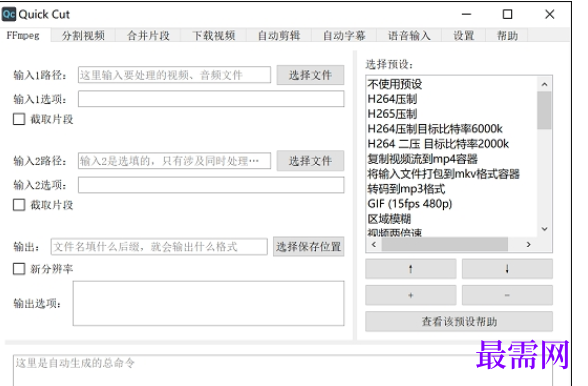Add a preset with the + button
Image resolution: width=588 pixels, height=386 pixels.
tap(411, 295)
